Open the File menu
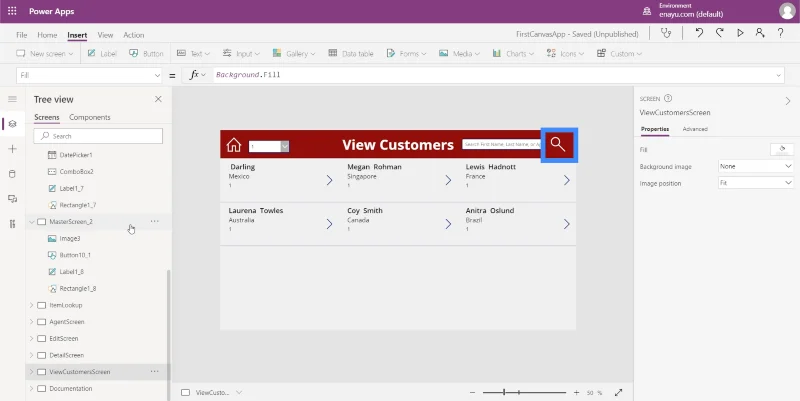This screenshot has width=800, height=401. (x=21, y=35)
